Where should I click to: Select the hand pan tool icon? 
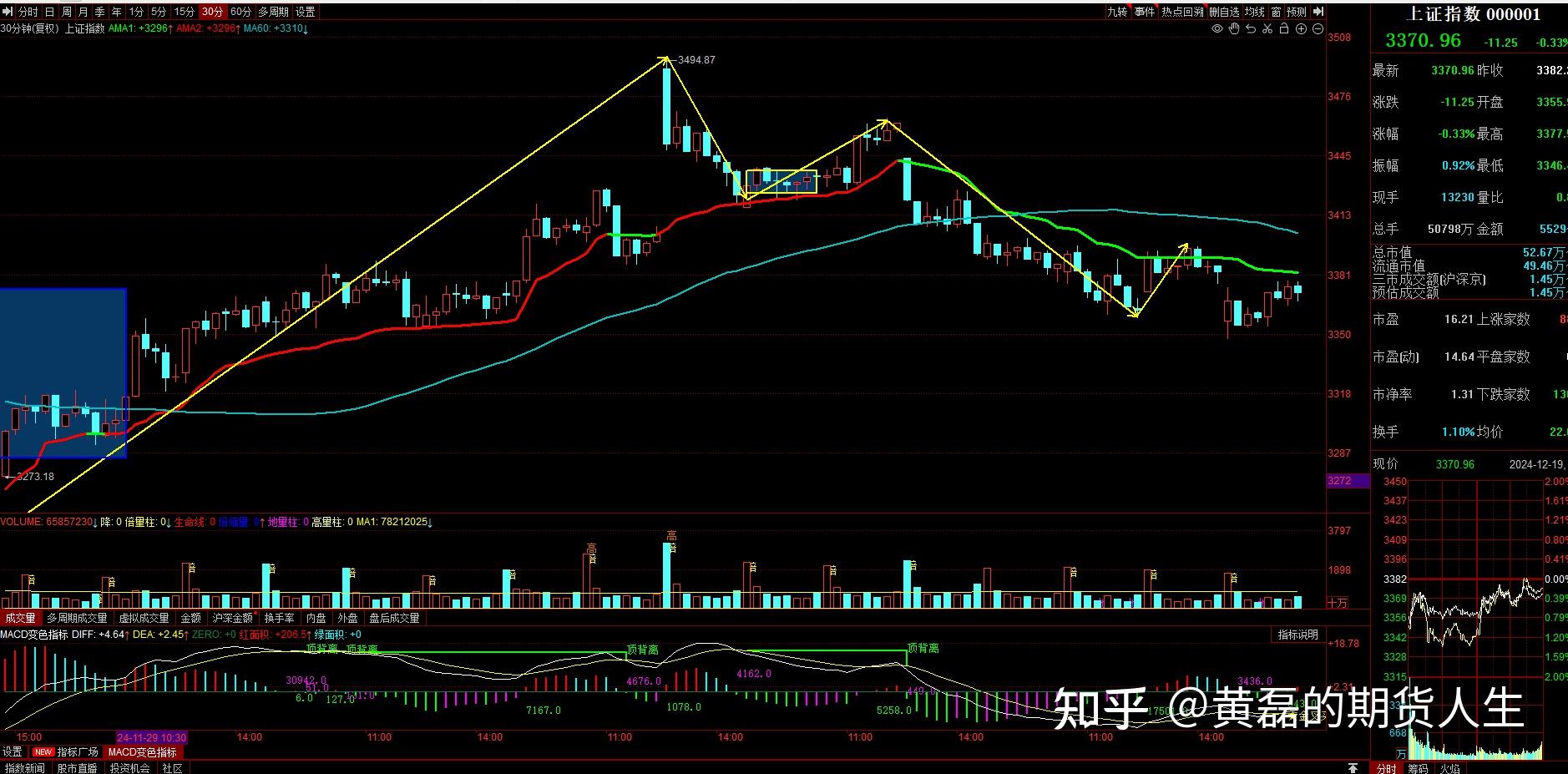(x=1234, y=29)
